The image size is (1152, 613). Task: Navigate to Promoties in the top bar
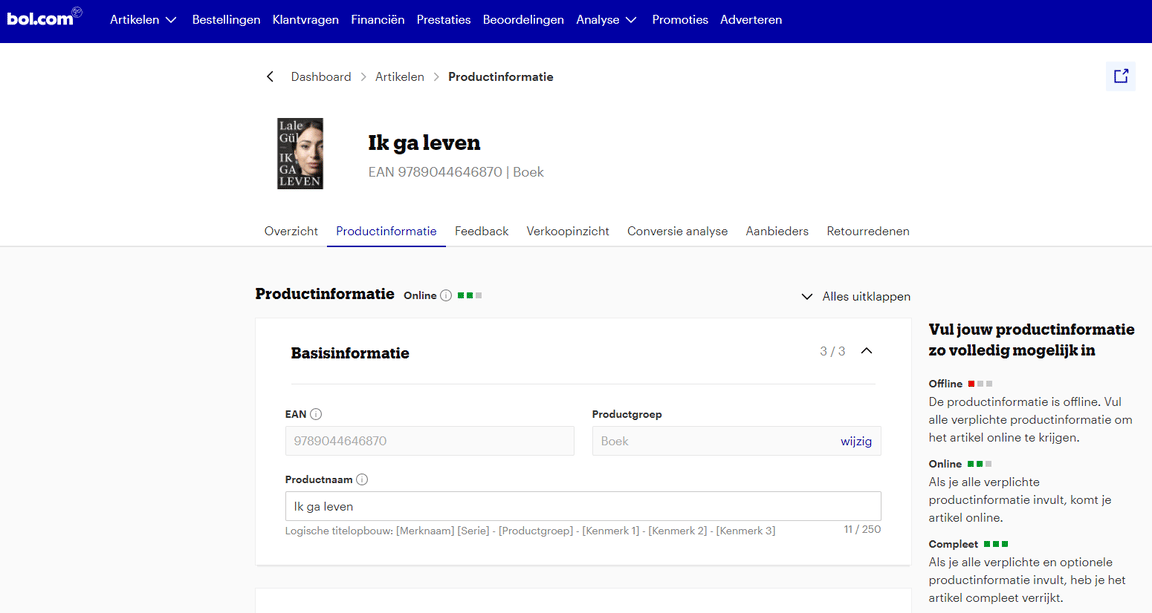(x=680, y=19)
